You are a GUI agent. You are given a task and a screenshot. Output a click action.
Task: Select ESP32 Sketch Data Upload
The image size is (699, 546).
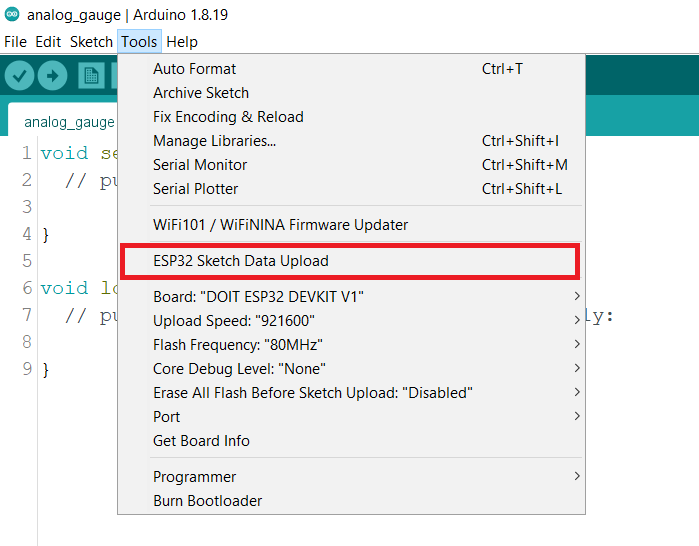pyautogui.click(x=241, y=261)
